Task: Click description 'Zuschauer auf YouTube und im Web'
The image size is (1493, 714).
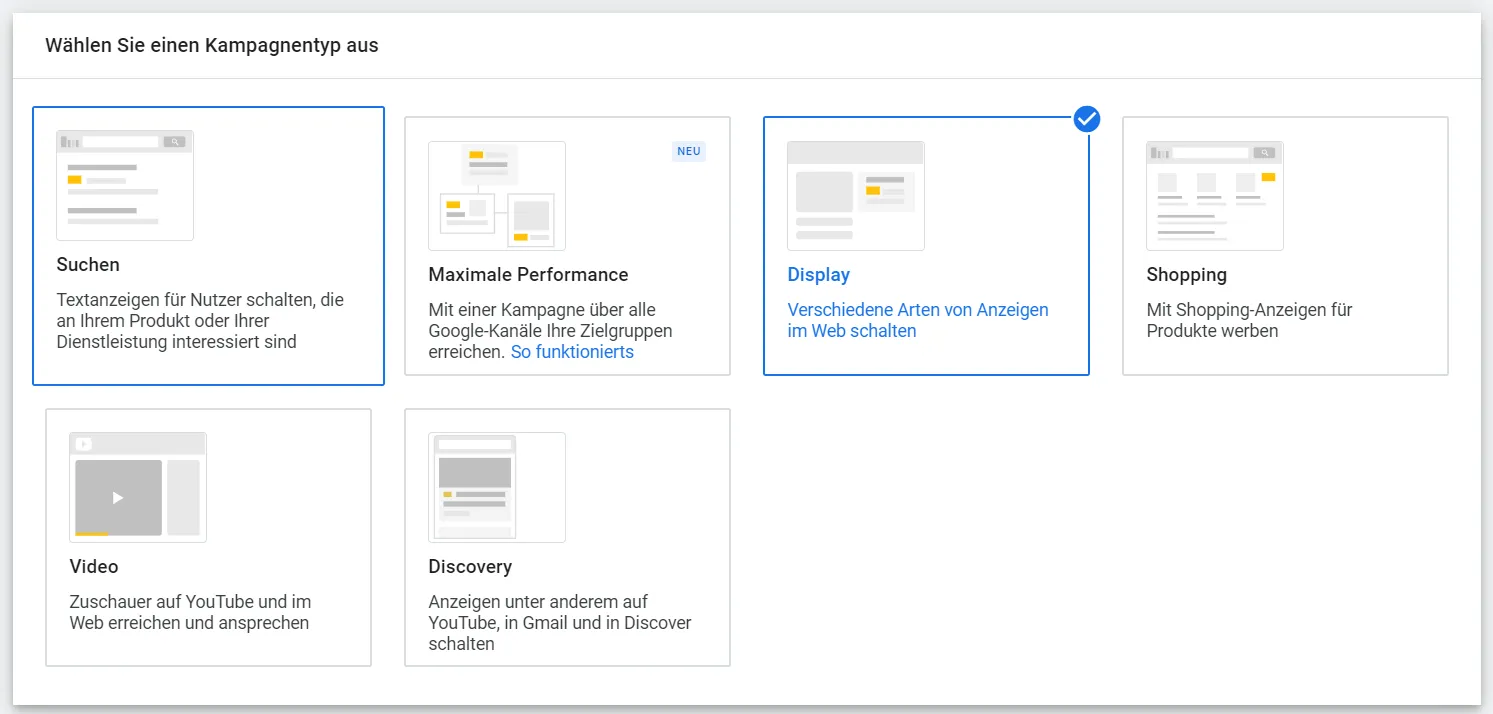Action: [190, 612]
